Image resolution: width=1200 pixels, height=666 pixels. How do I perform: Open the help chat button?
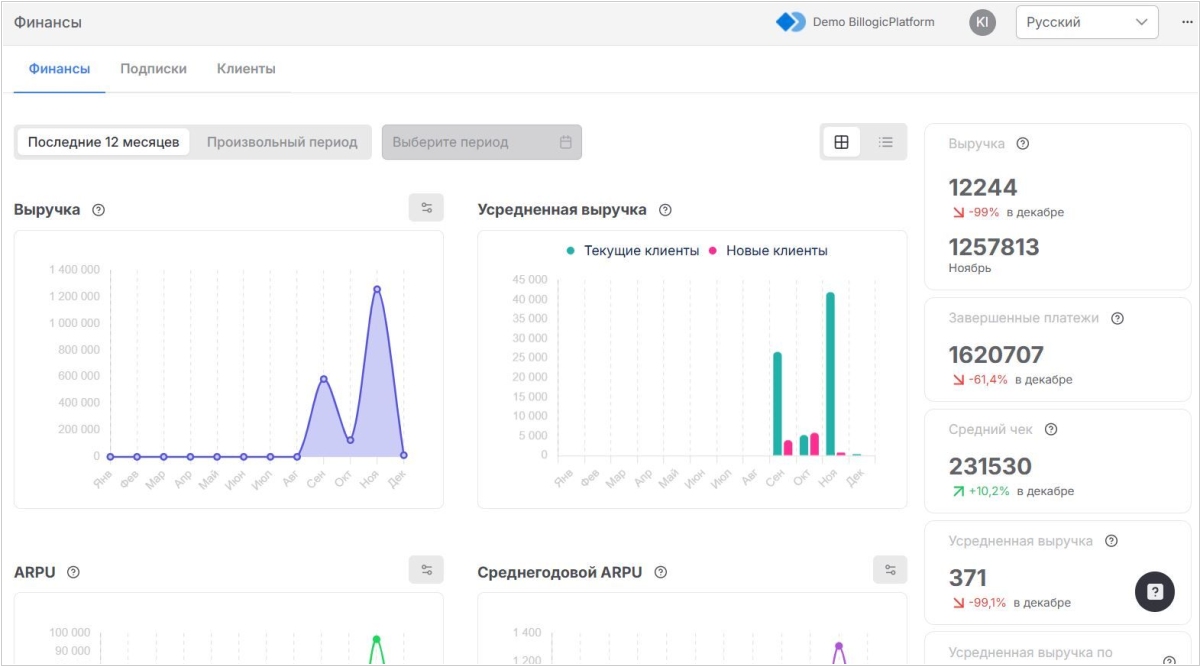point(1154,592)
